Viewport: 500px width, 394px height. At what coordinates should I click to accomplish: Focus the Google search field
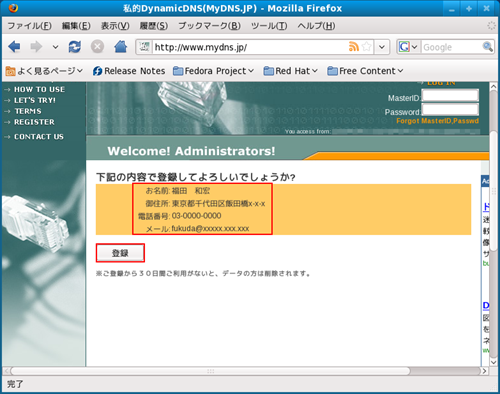coord(452,47)
